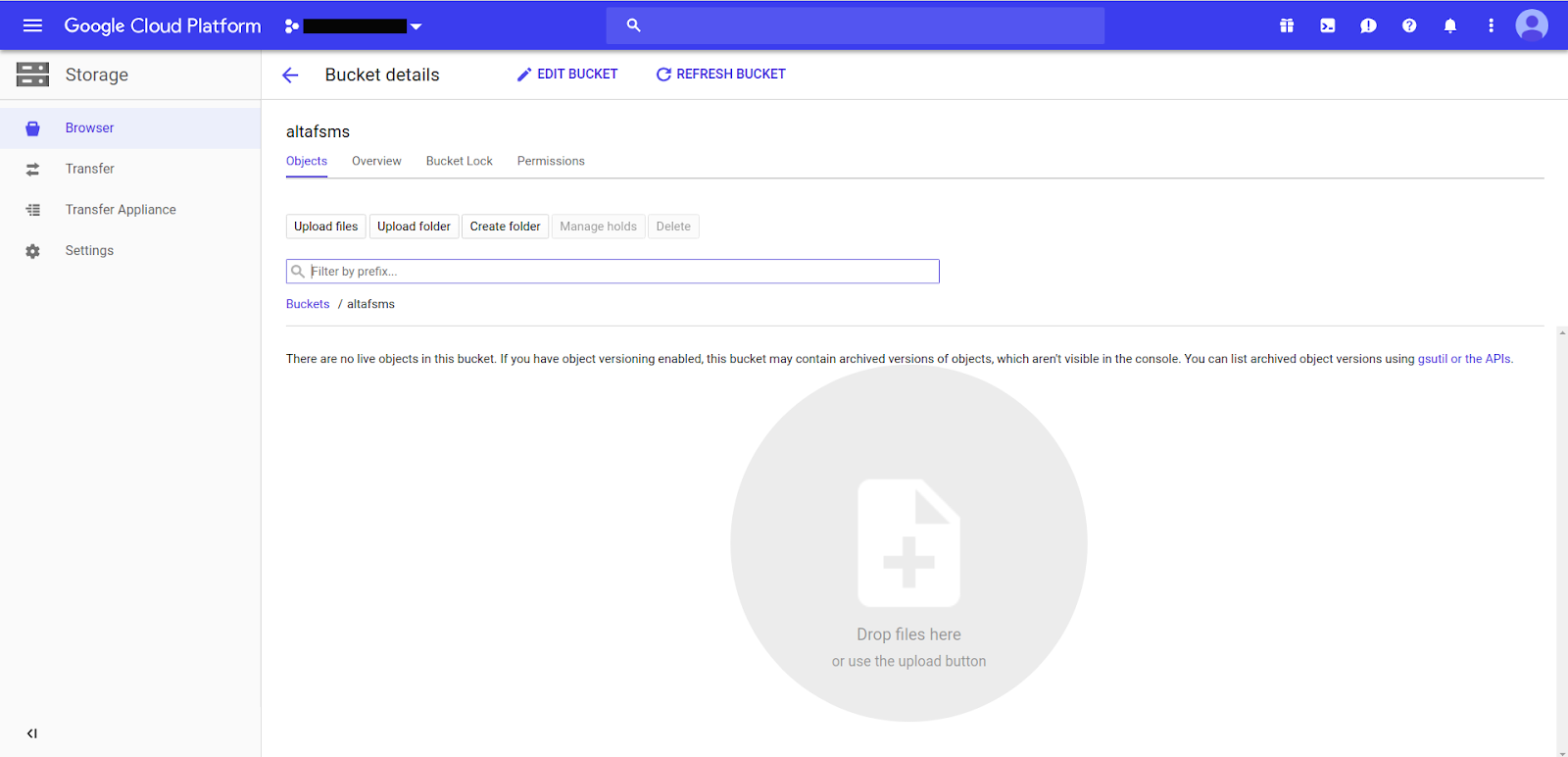Select Browser in the sidebar

tap(130, 128)
